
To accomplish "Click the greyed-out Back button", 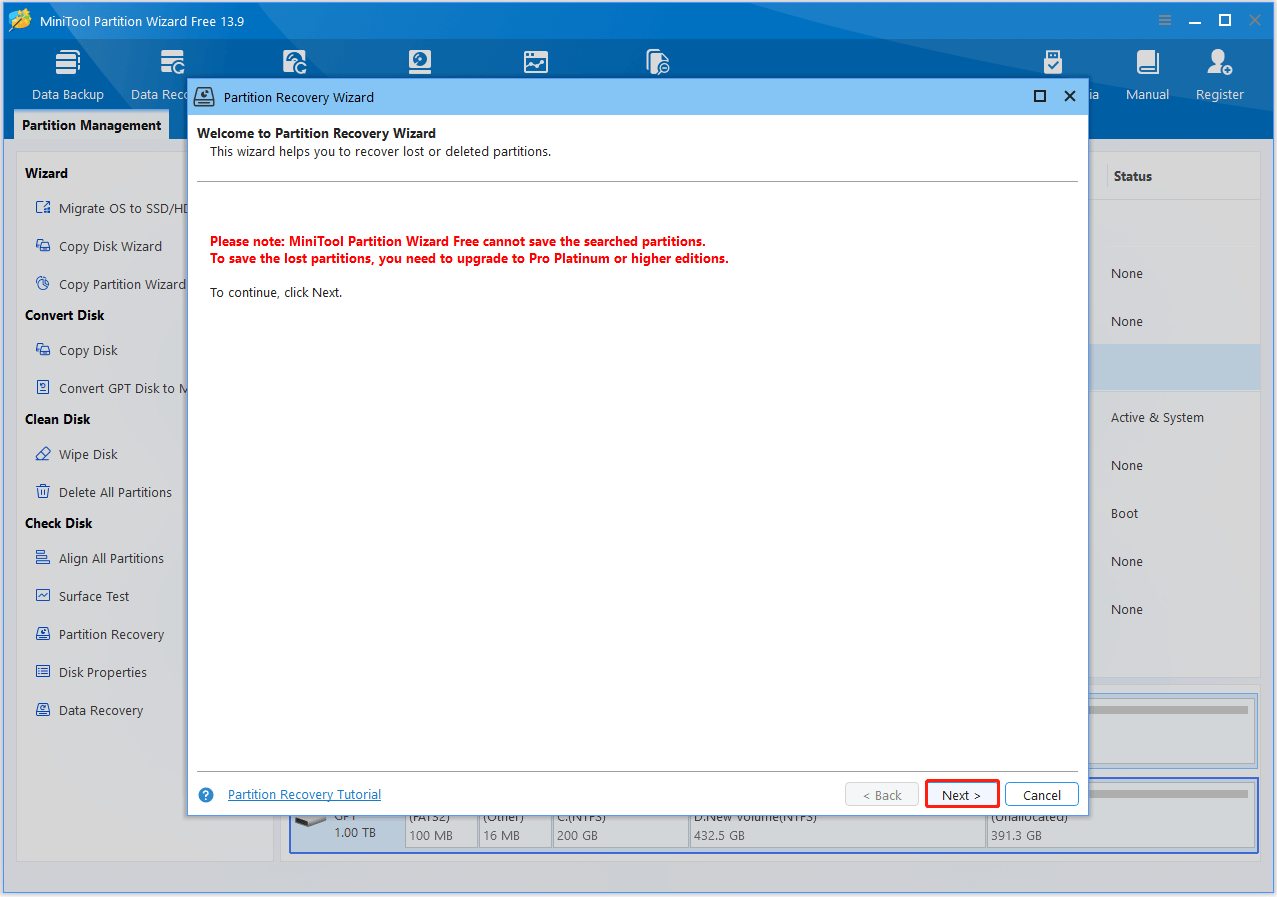I will 881,795.
